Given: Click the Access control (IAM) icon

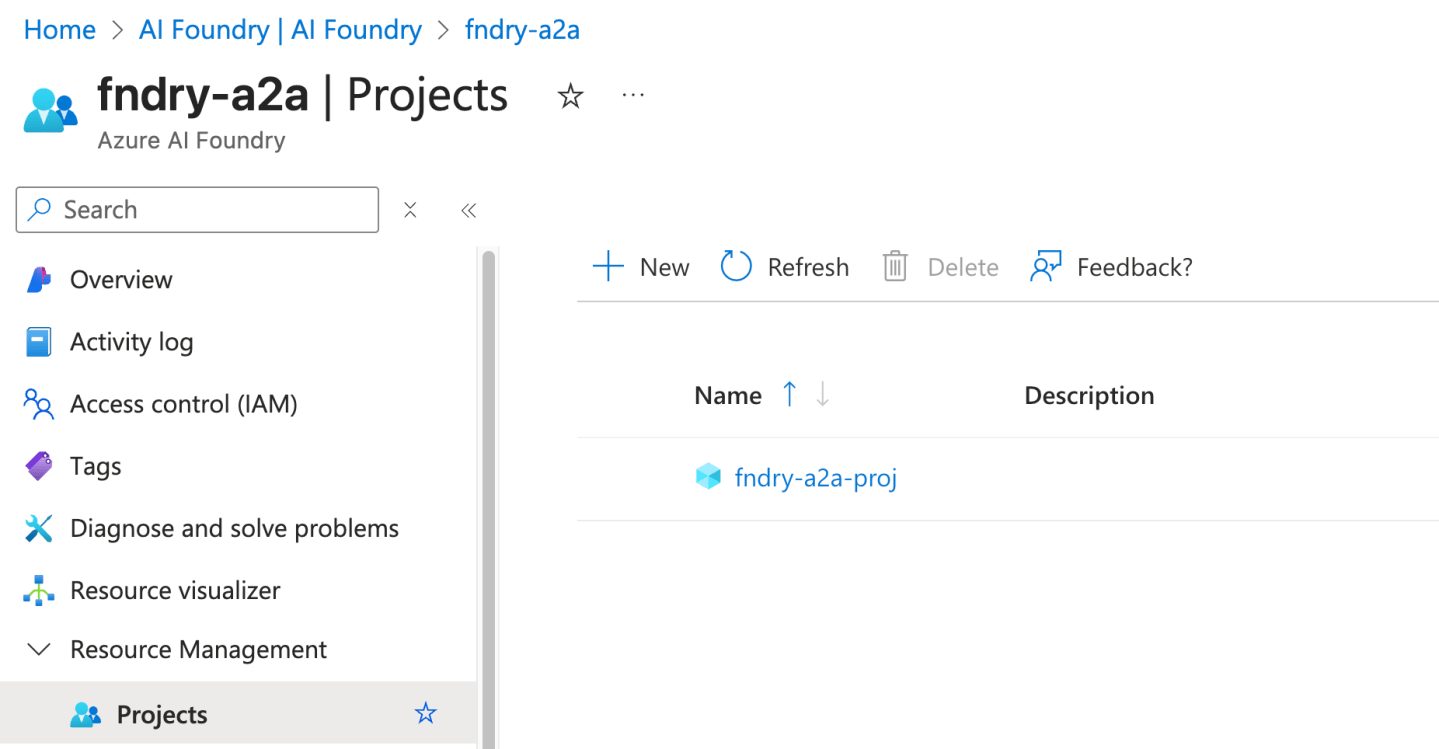Looking at the screenshot, I should tap(37, 404).
